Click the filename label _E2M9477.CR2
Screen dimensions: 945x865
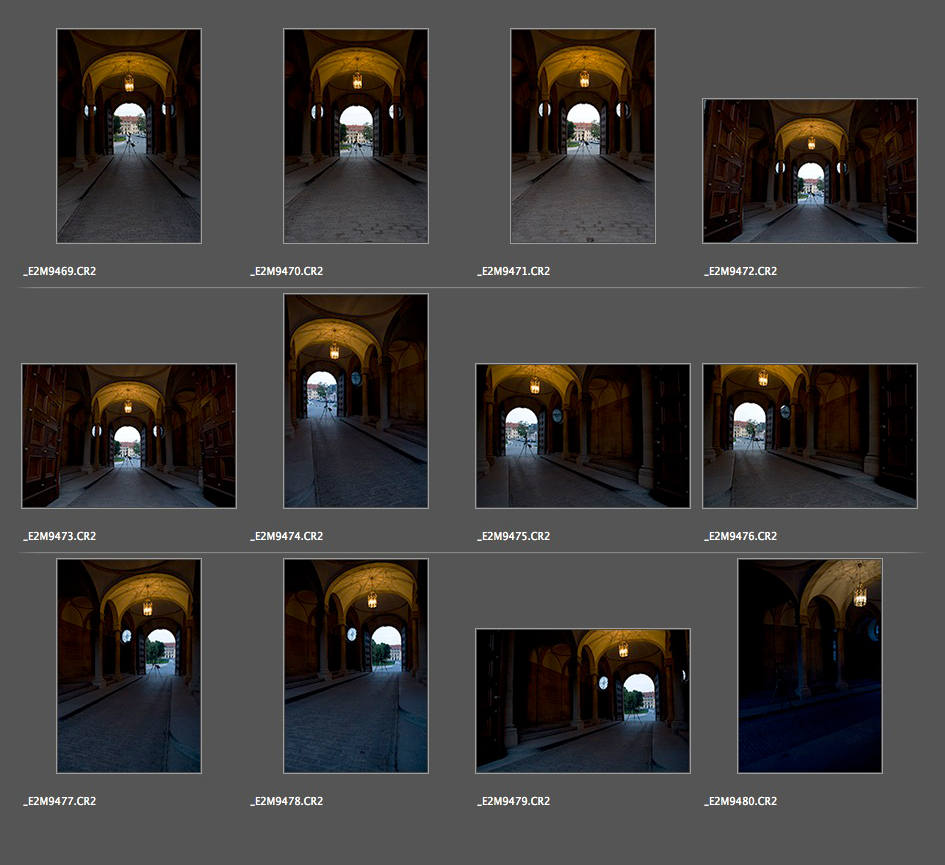[60, 801]
